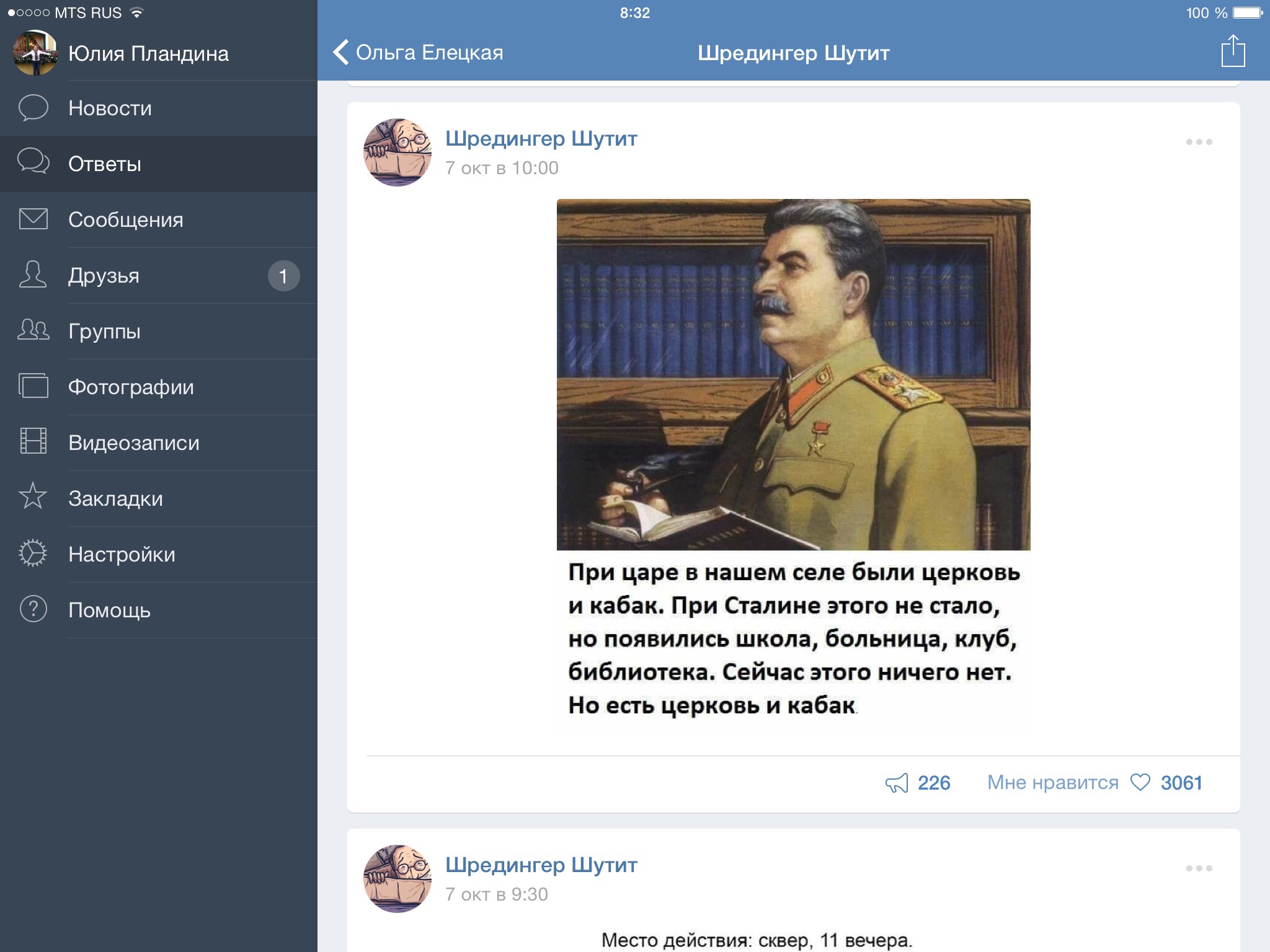The image size is (1270, 952).
Task: Tap the MTS RUS carrier label
Action: pos(88,13)
